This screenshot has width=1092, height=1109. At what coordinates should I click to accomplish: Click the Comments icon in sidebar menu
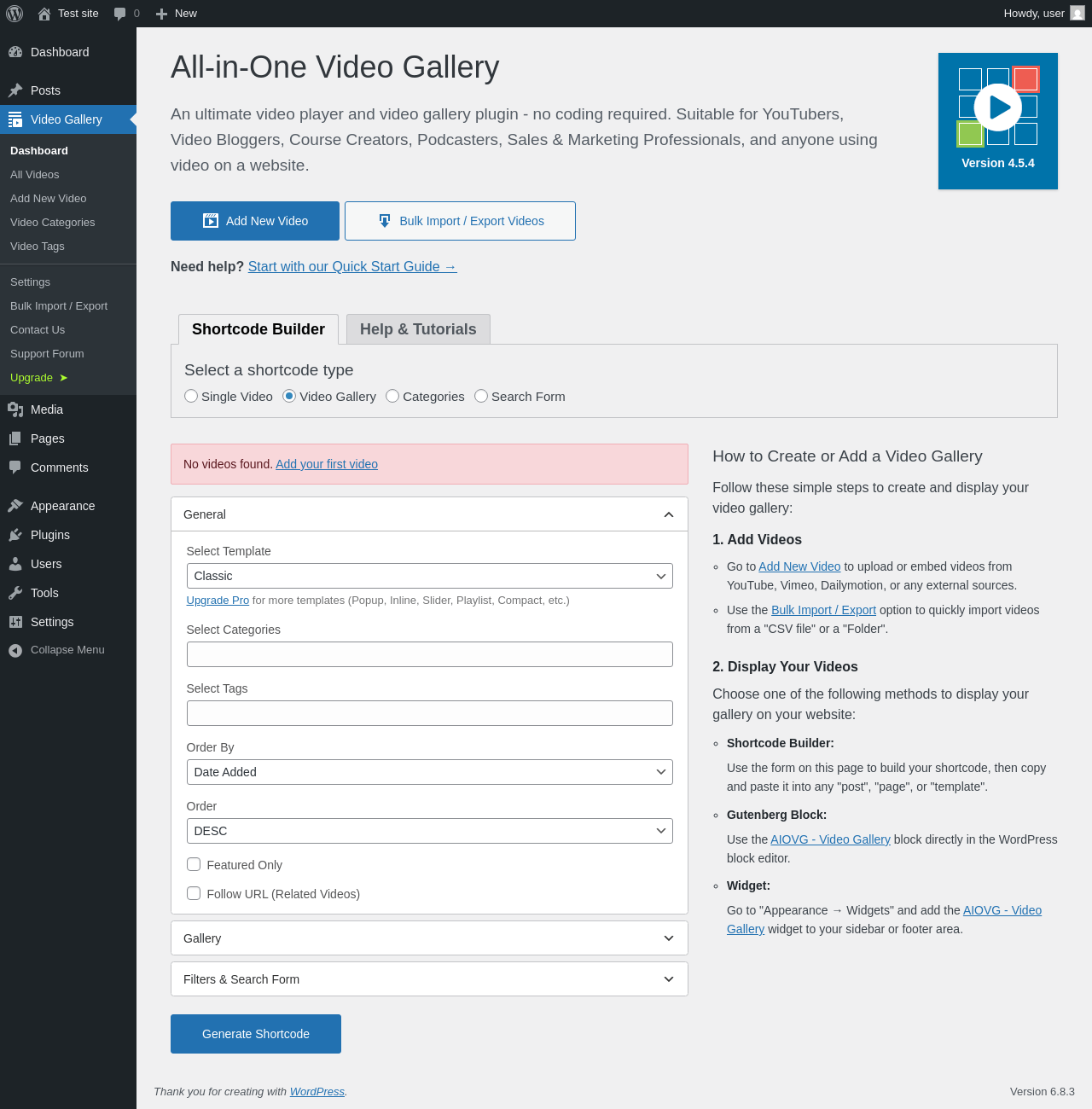point(15,467)
